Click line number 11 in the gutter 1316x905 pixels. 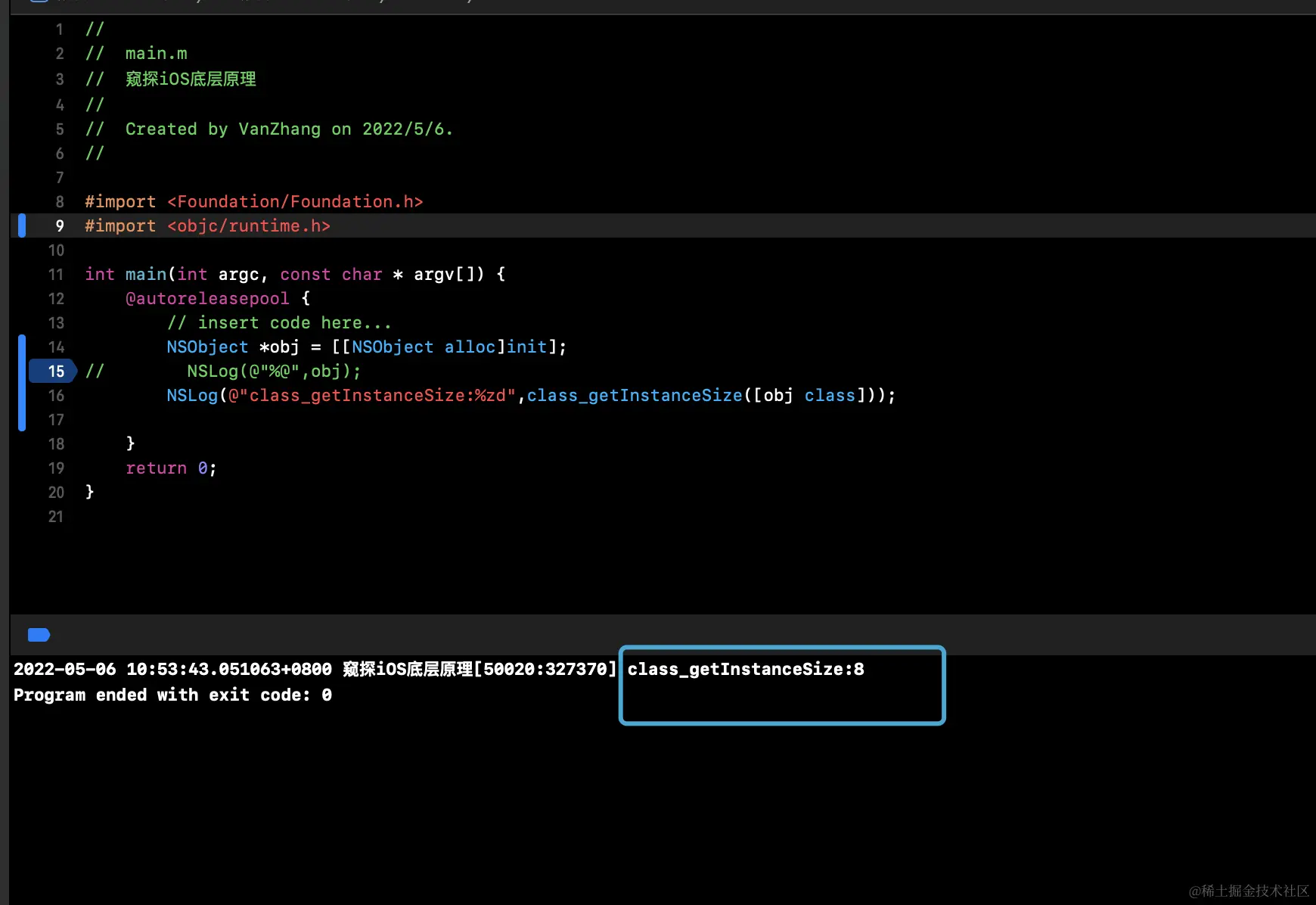coord(56,274)
